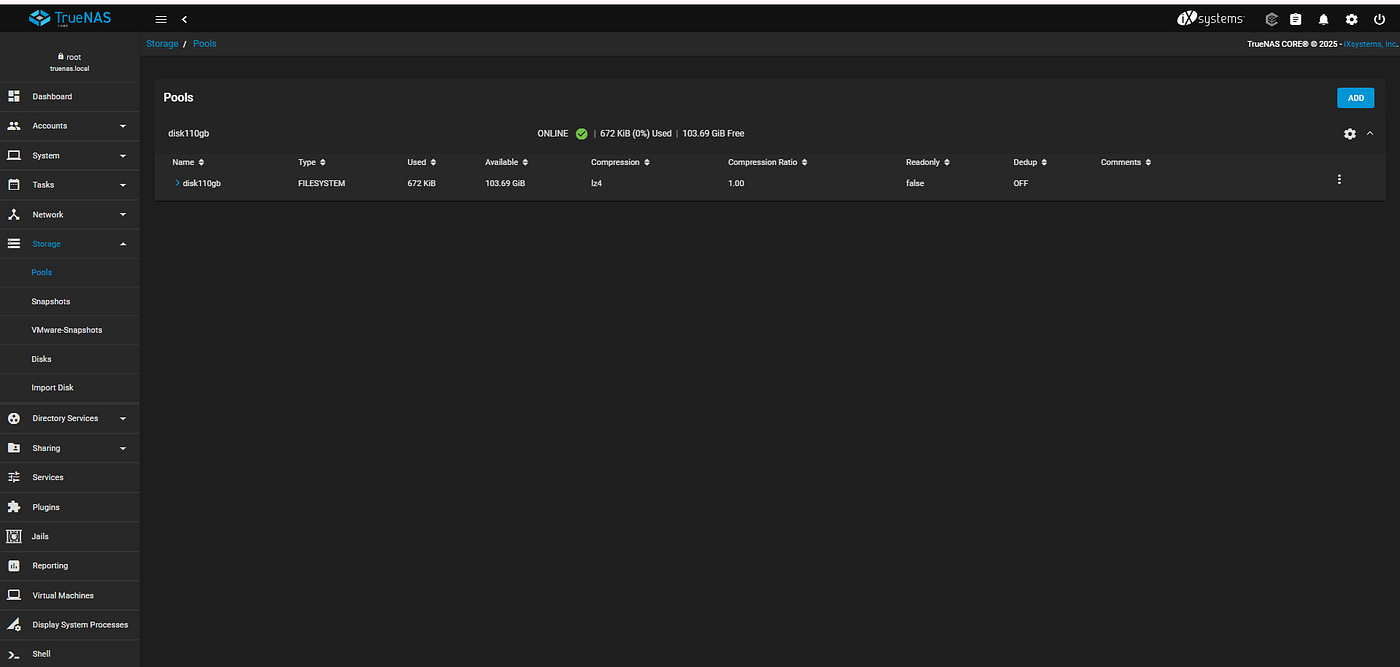The image size is (1400, 667).
Task: Click the Directory Services icon
Action: point(14,418)
